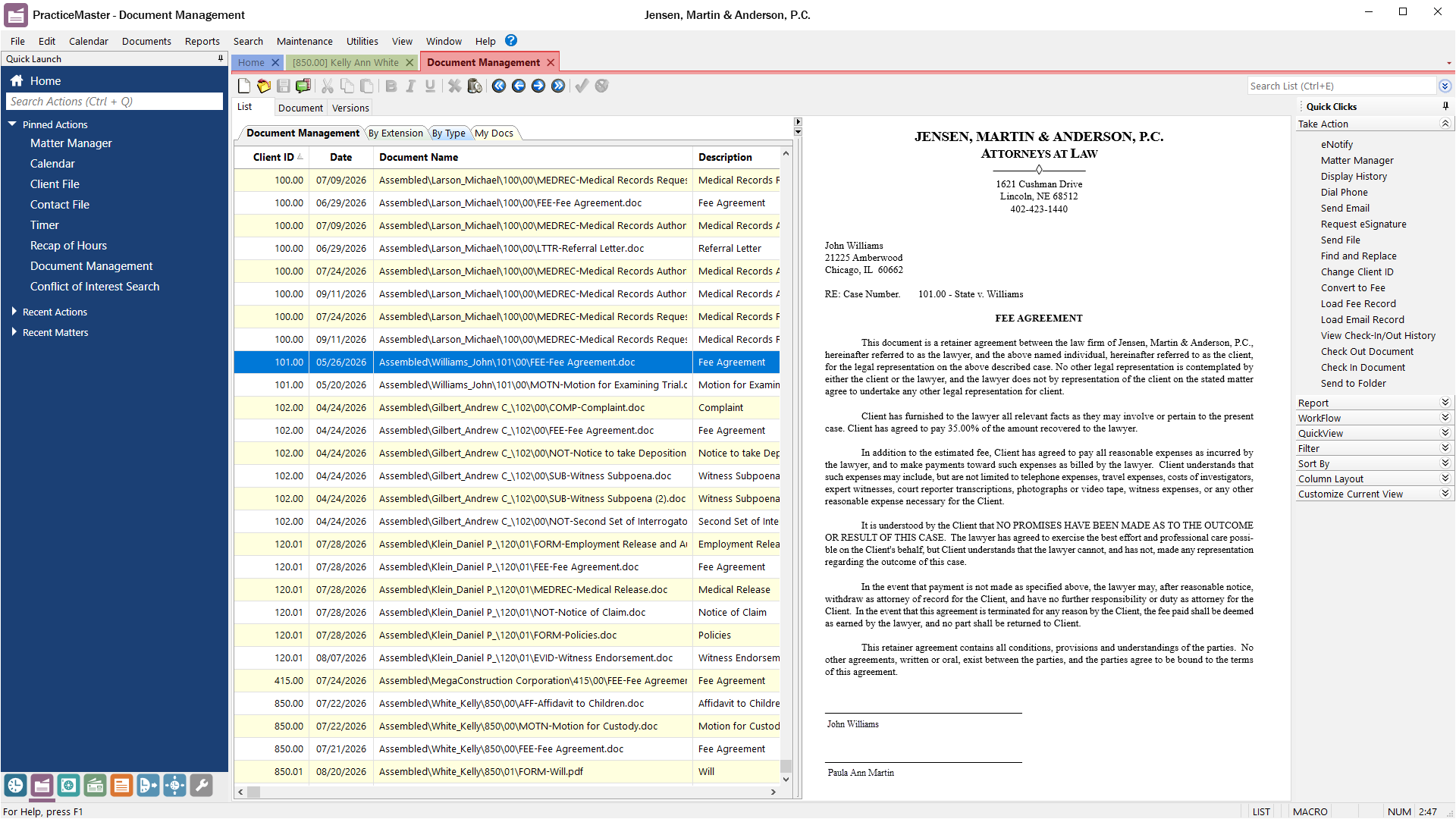
Task: Click the Home icon in Quick Launch
Action: pyautogui.click(x=17, y=80)
